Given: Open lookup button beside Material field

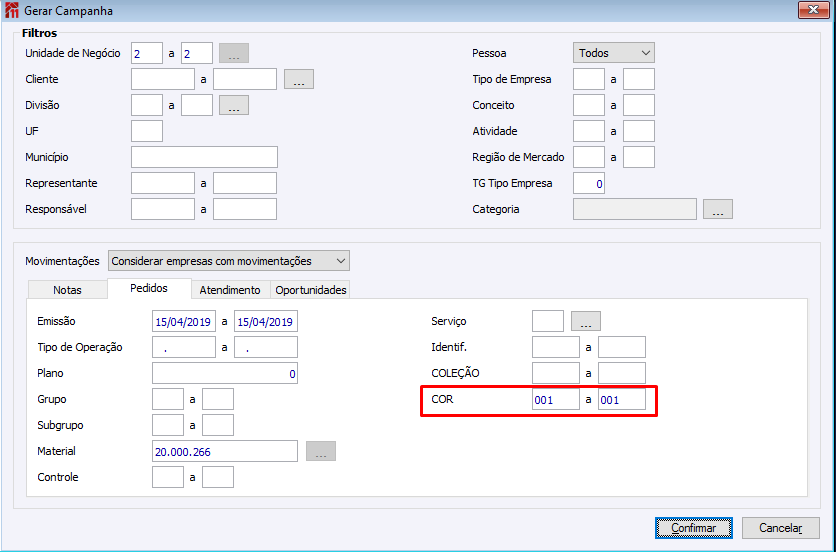Looking at the screenshot, I should tap(321, 451).
